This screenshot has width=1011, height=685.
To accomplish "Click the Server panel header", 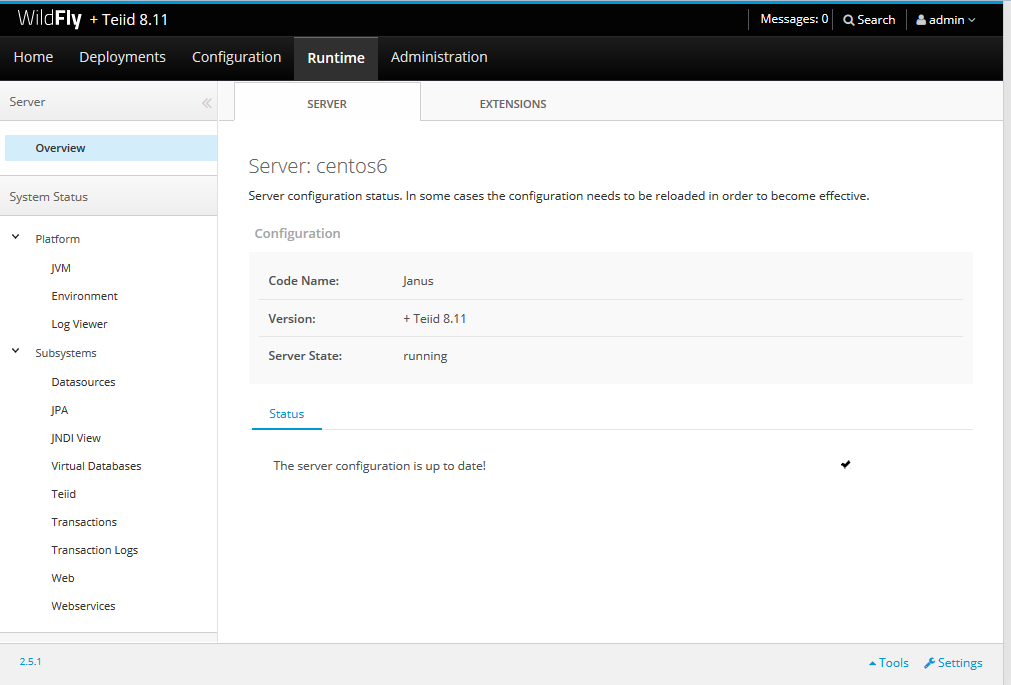I will [27, 102].
